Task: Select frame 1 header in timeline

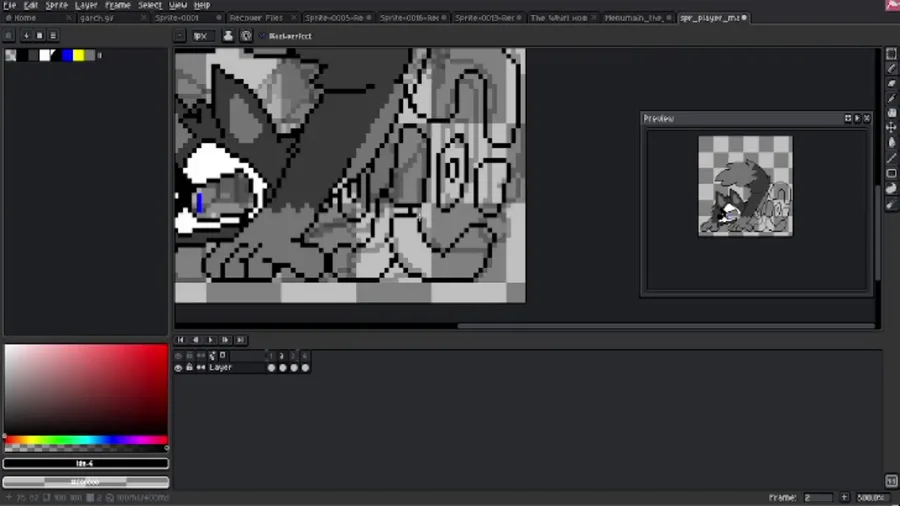Action: (x=271, y=356)
